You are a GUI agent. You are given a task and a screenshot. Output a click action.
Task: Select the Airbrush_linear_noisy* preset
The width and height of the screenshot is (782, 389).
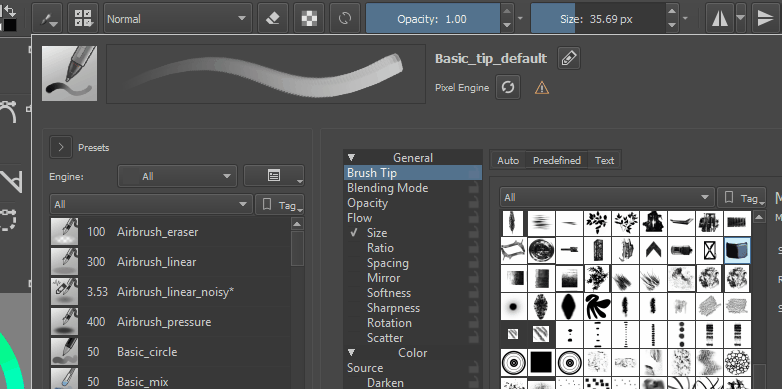tap(170, 292)
